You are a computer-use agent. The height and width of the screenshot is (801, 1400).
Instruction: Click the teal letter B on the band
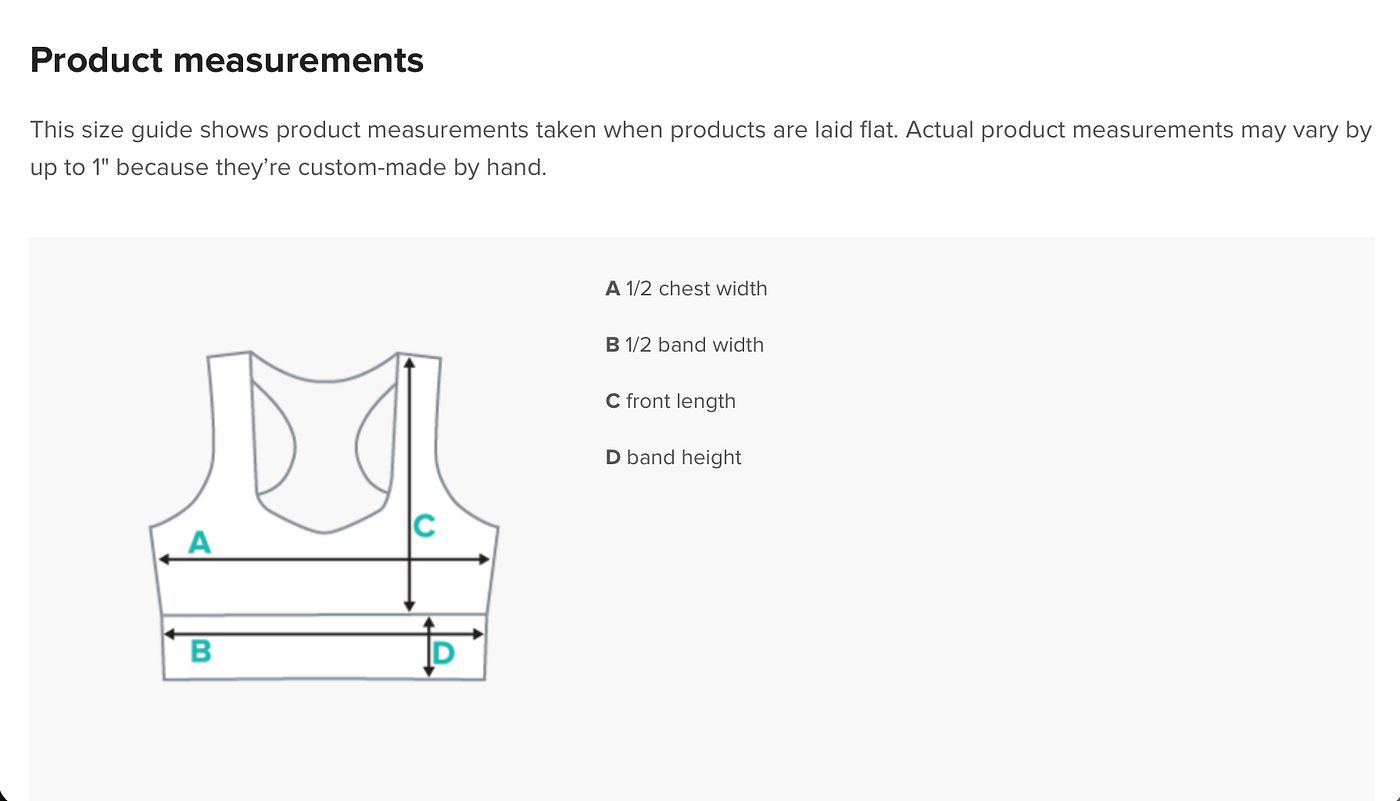(200, 652)
